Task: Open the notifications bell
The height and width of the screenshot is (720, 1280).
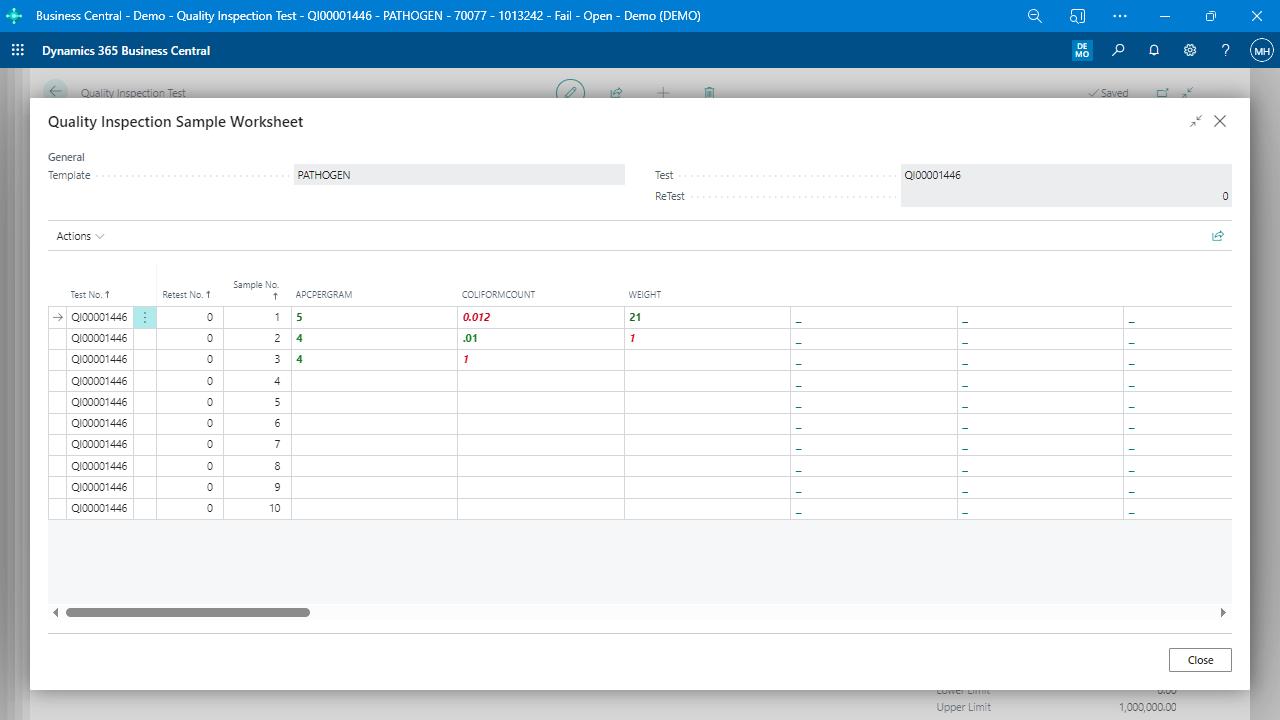Action: click(x=1154, y=50)
